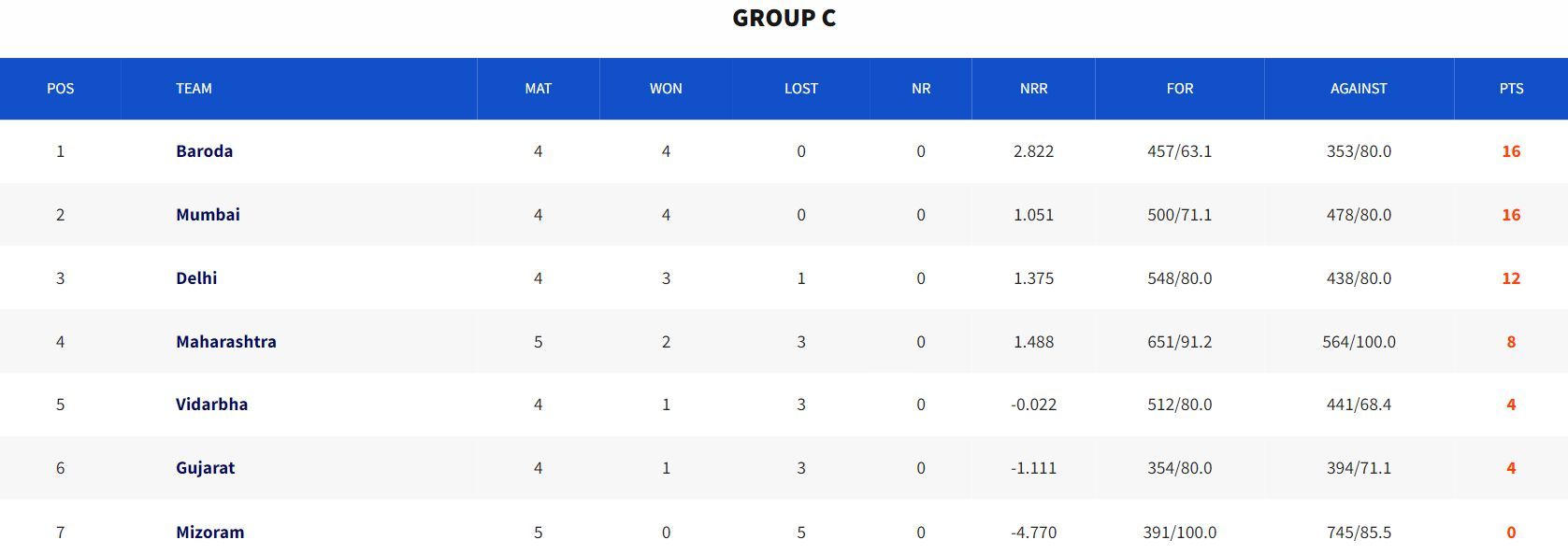Click the Vidarbha team name

pos(211,405)
